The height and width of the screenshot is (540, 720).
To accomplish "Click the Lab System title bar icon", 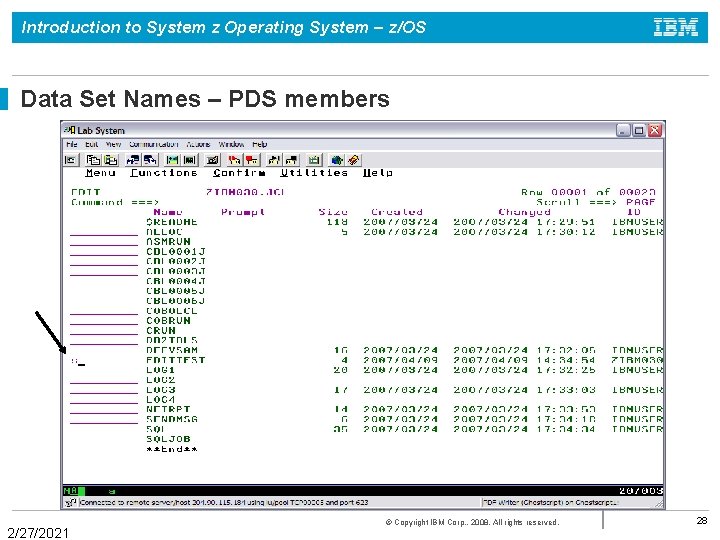I will (69, 130).
